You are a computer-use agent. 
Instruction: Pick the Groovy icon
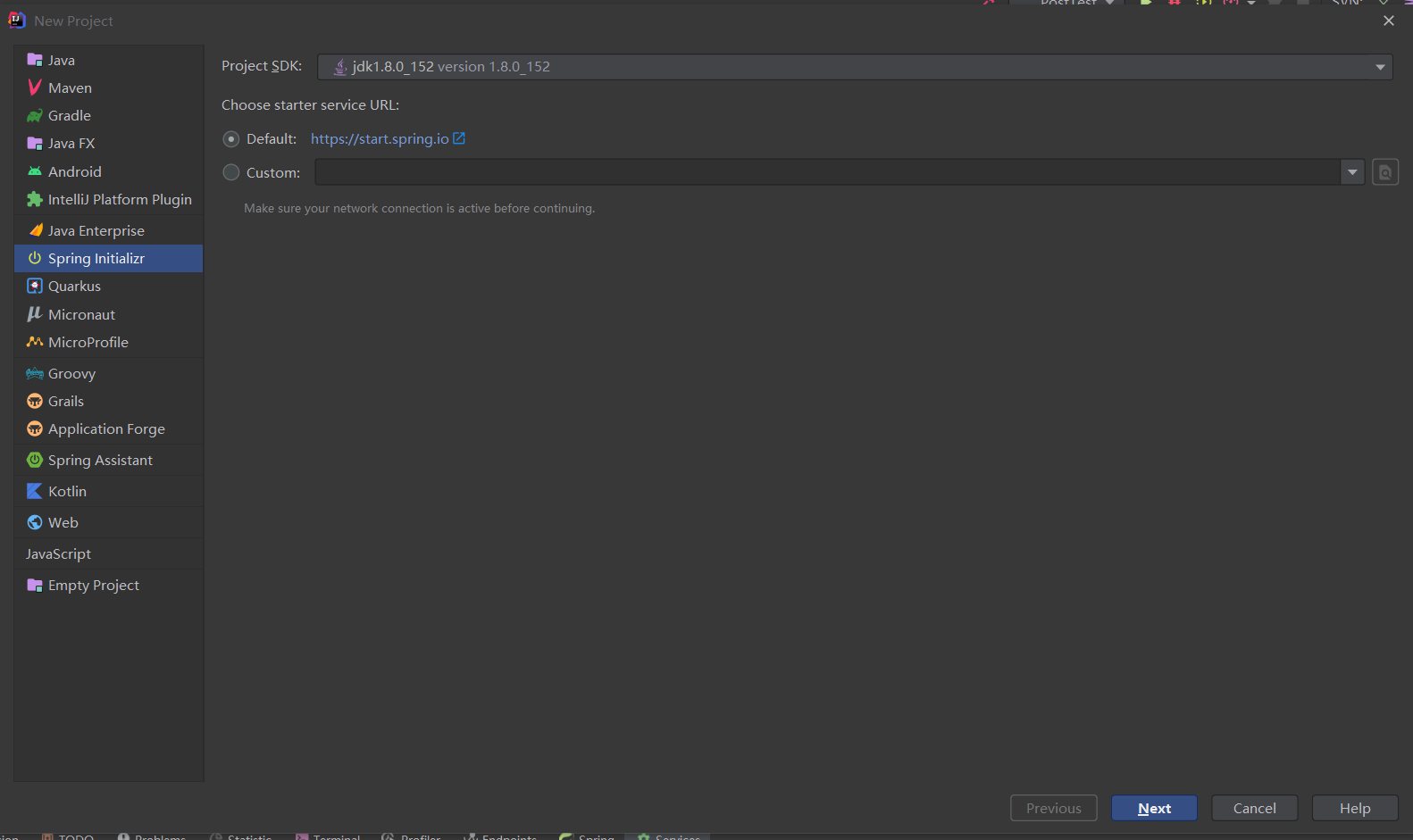(35, 373)
